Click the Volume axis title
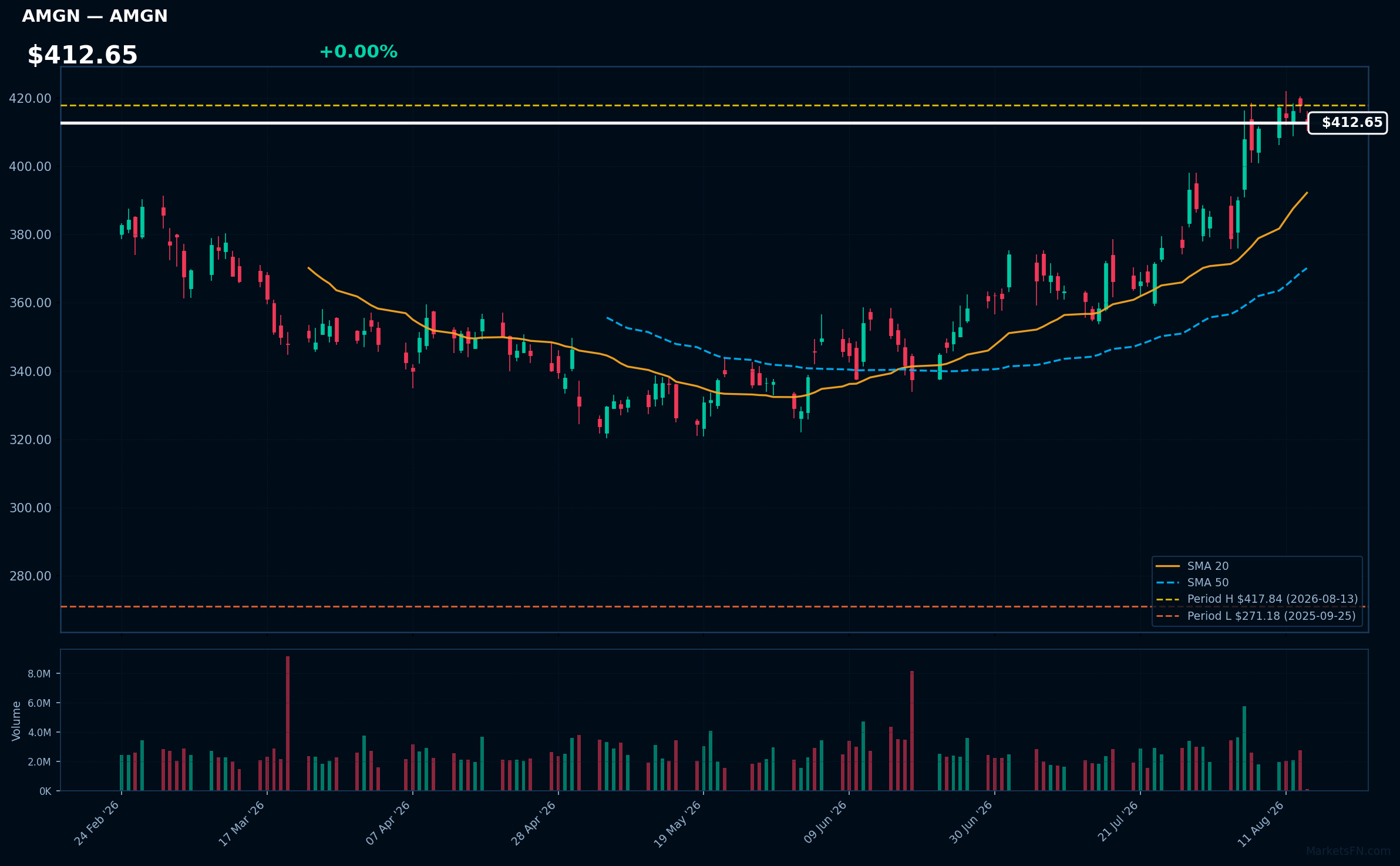1400x866 pixels. (x=16, y=721)
